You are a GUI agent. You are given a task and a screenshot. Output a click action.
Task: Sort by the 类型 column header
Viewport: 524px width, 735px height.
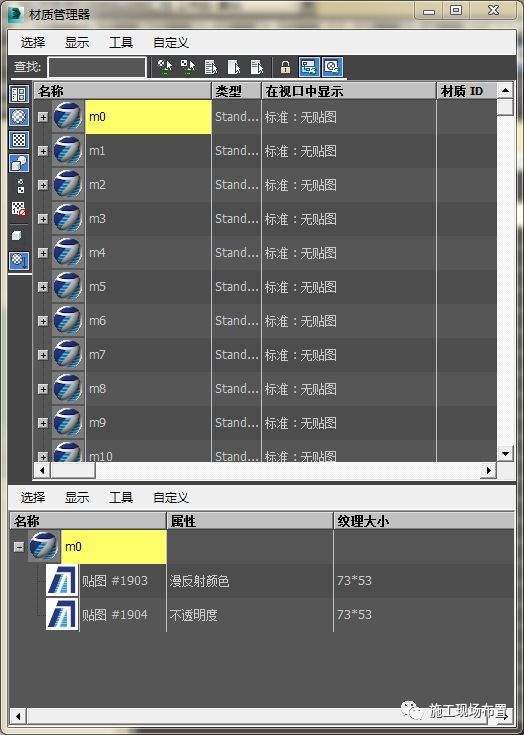236,91
